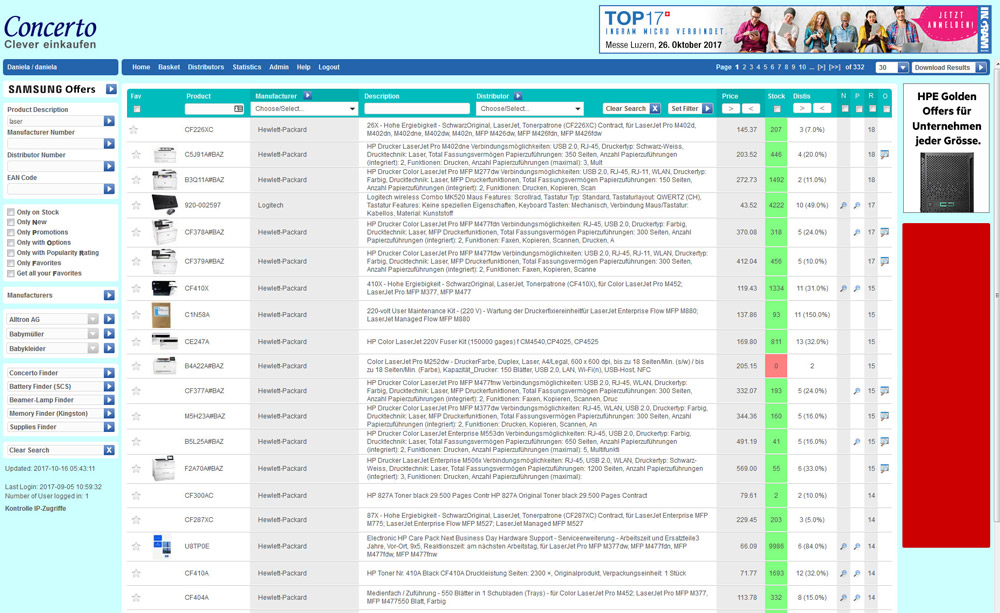Open Admin menu
This screenshot has width=1000, height=613.
(x=279, y=67)
